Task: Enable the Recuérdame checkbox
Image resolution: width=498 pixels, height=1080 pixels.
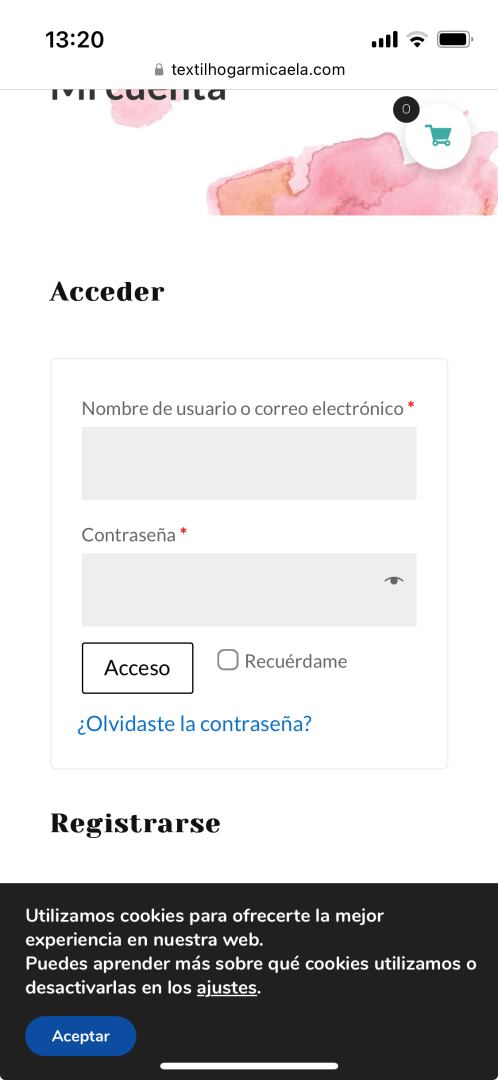Action: pos(228,660)
